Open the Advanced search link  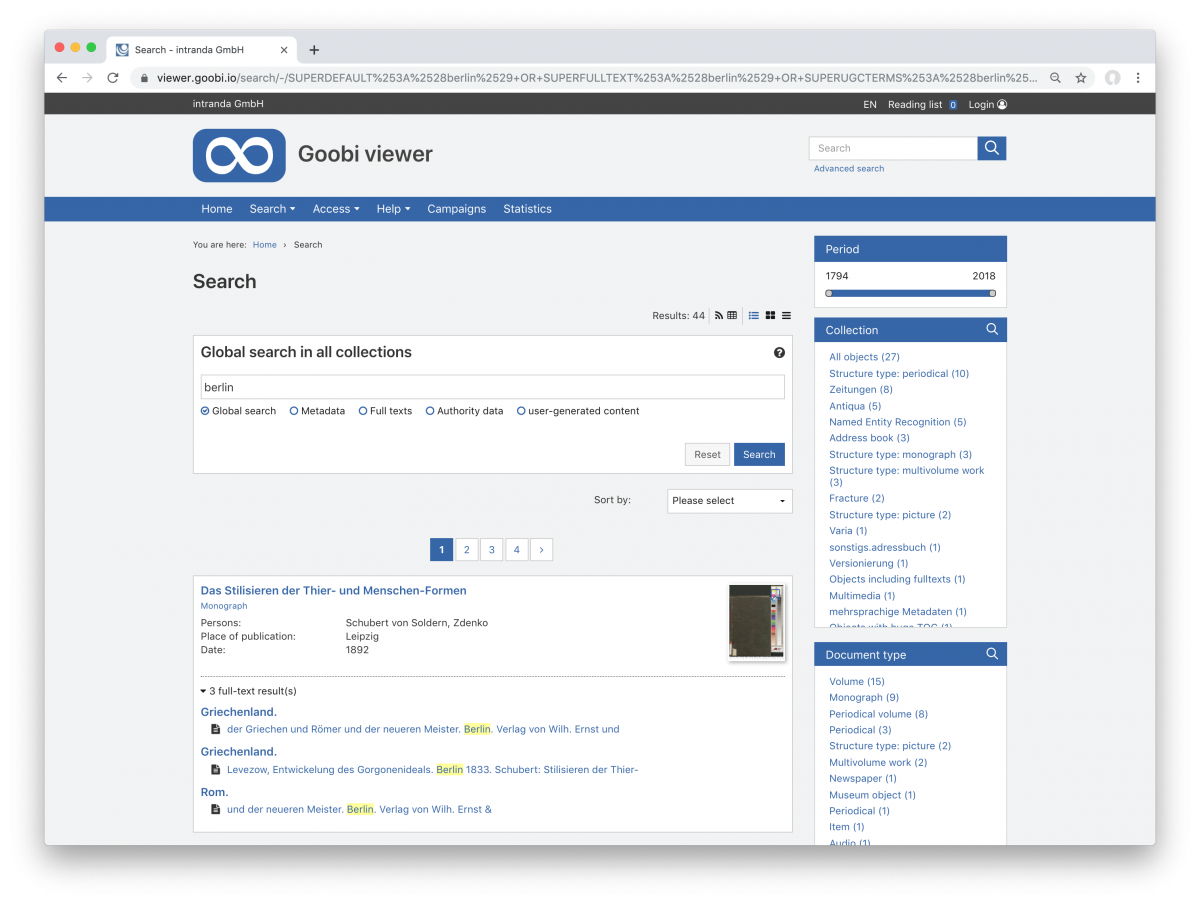pyautogui.click(x=848, y=168)
